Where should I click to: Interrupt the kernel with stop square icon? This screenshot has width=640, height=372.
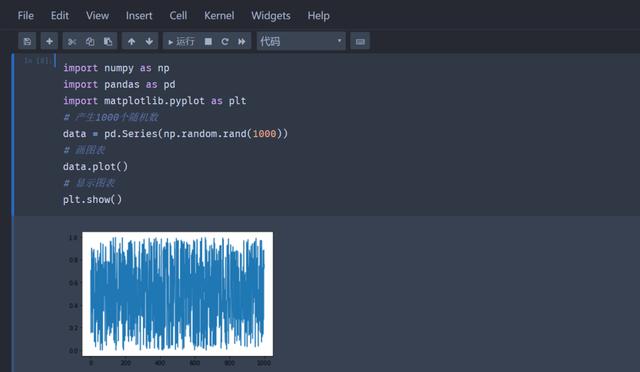[x=208, y=41]
